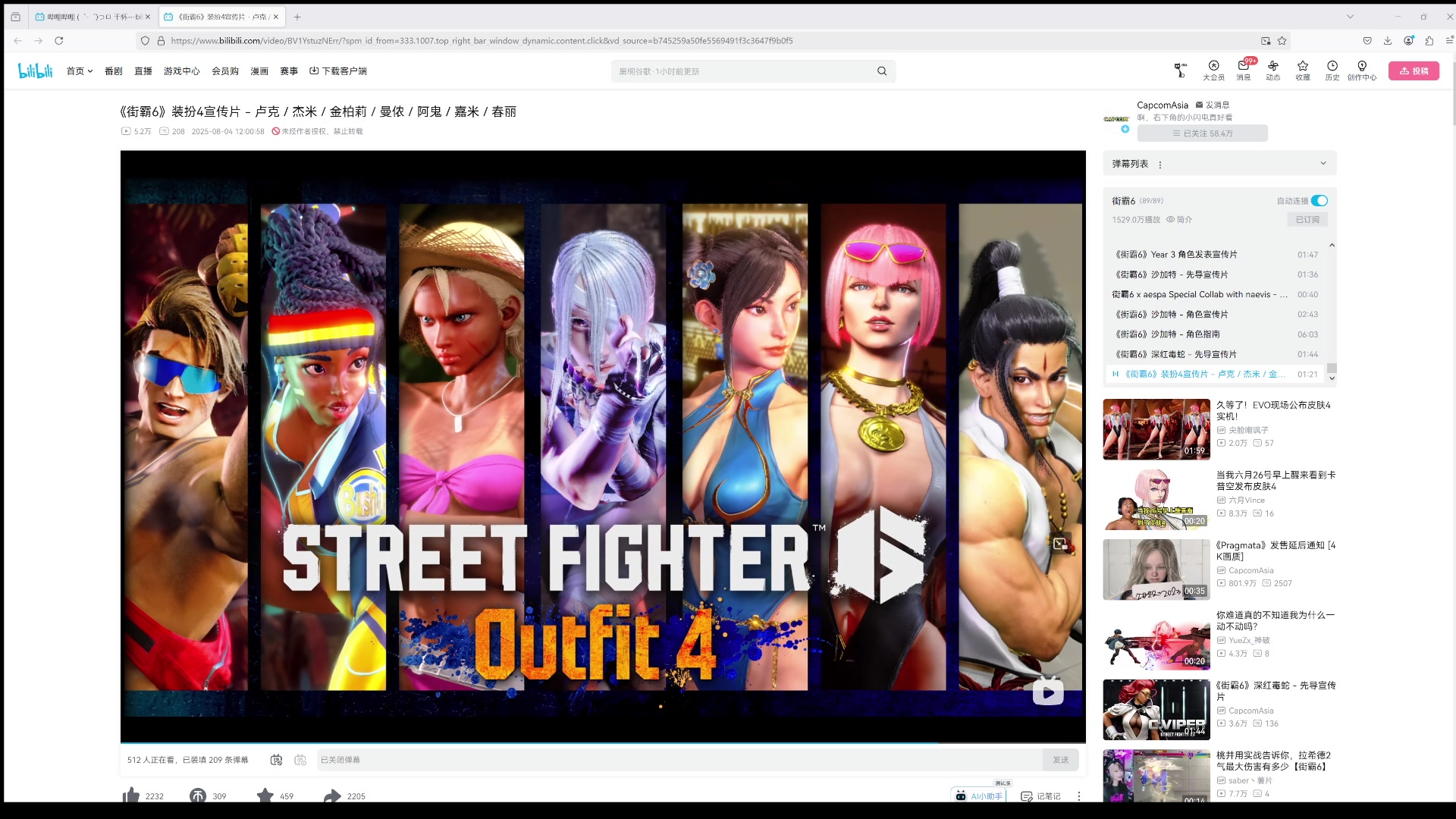Open the 创作中心 creator center lightbulb icon
Screen dimensions: 1456x819
click(1362, 70)
